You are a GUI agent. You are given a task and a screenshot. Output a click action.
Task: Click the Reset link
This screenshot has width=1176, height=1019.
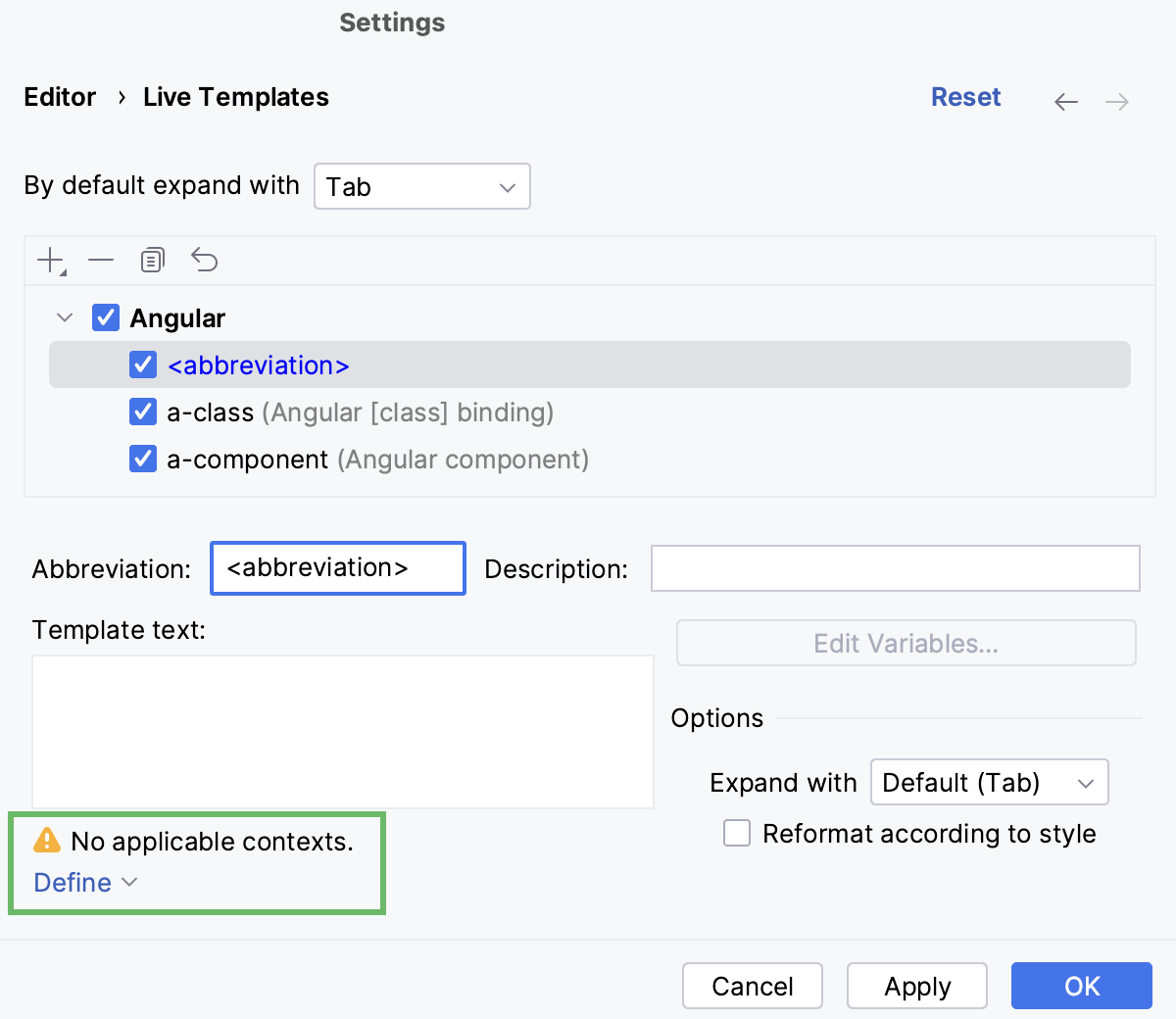[965, 97]
